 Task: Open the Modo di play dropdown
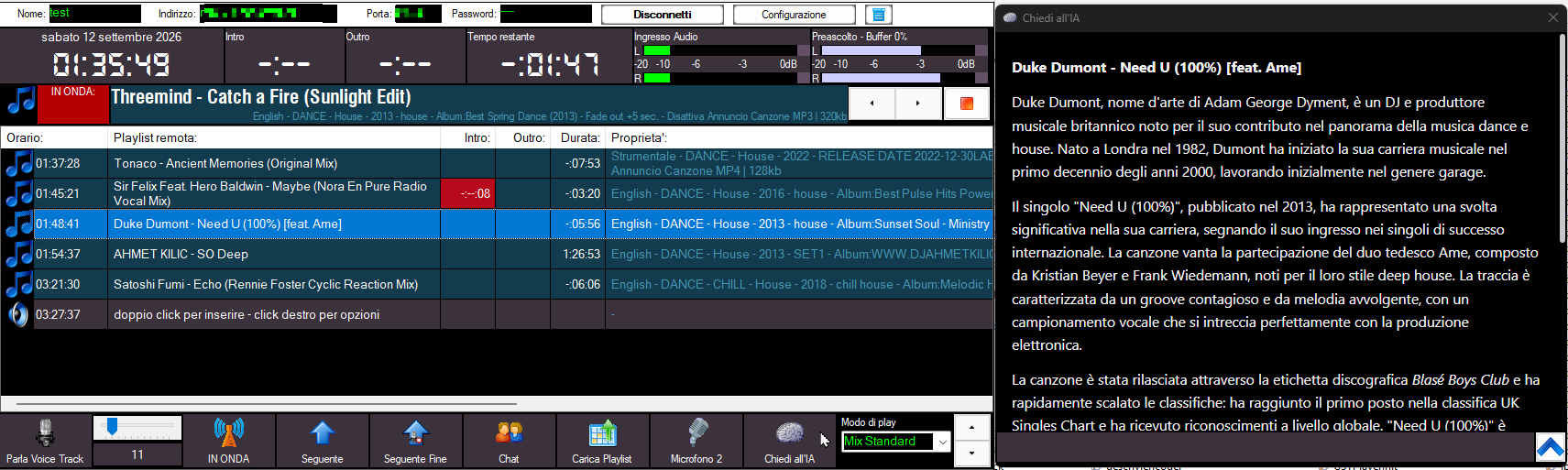point(895,442)
